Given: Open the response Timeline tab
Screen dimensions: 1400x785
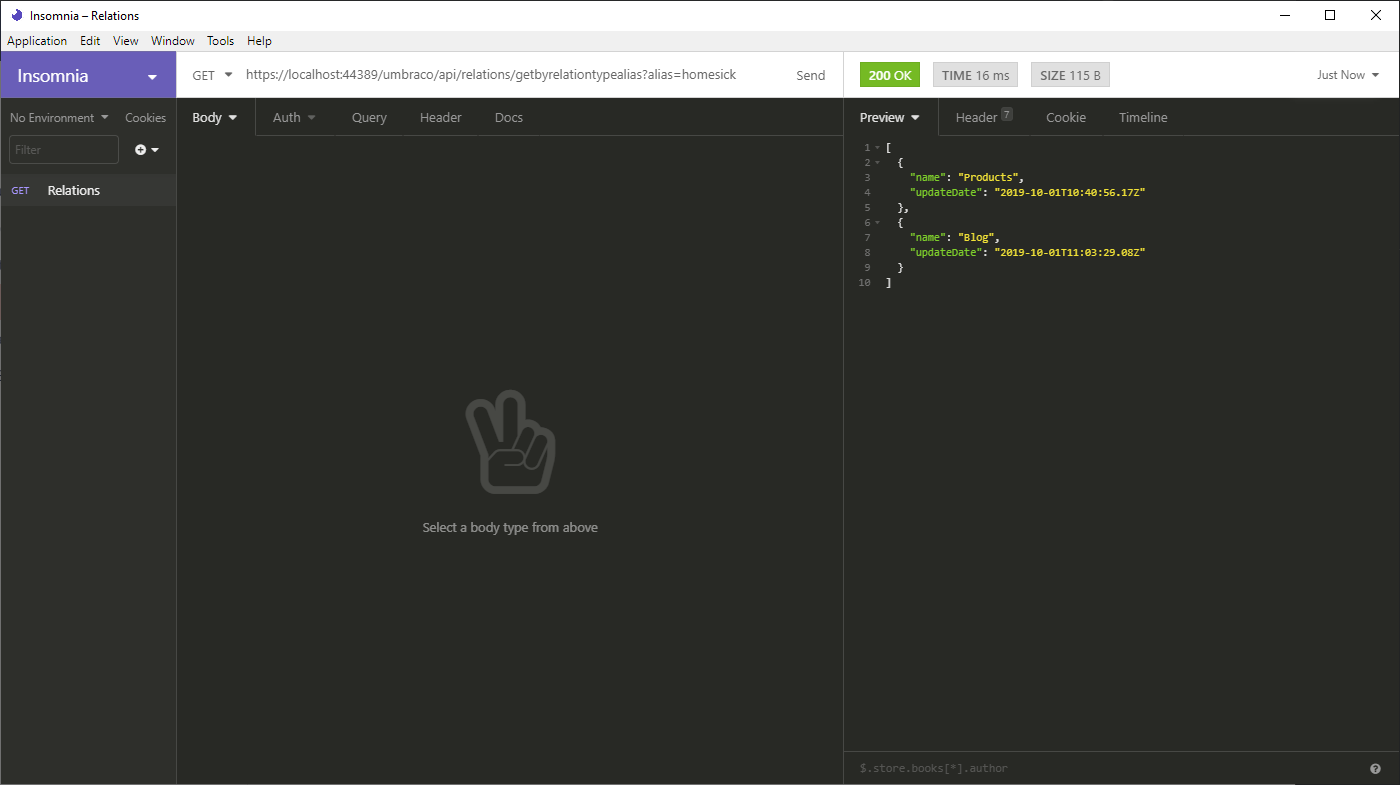Looking at the screenshot, I should (1142, 118).
